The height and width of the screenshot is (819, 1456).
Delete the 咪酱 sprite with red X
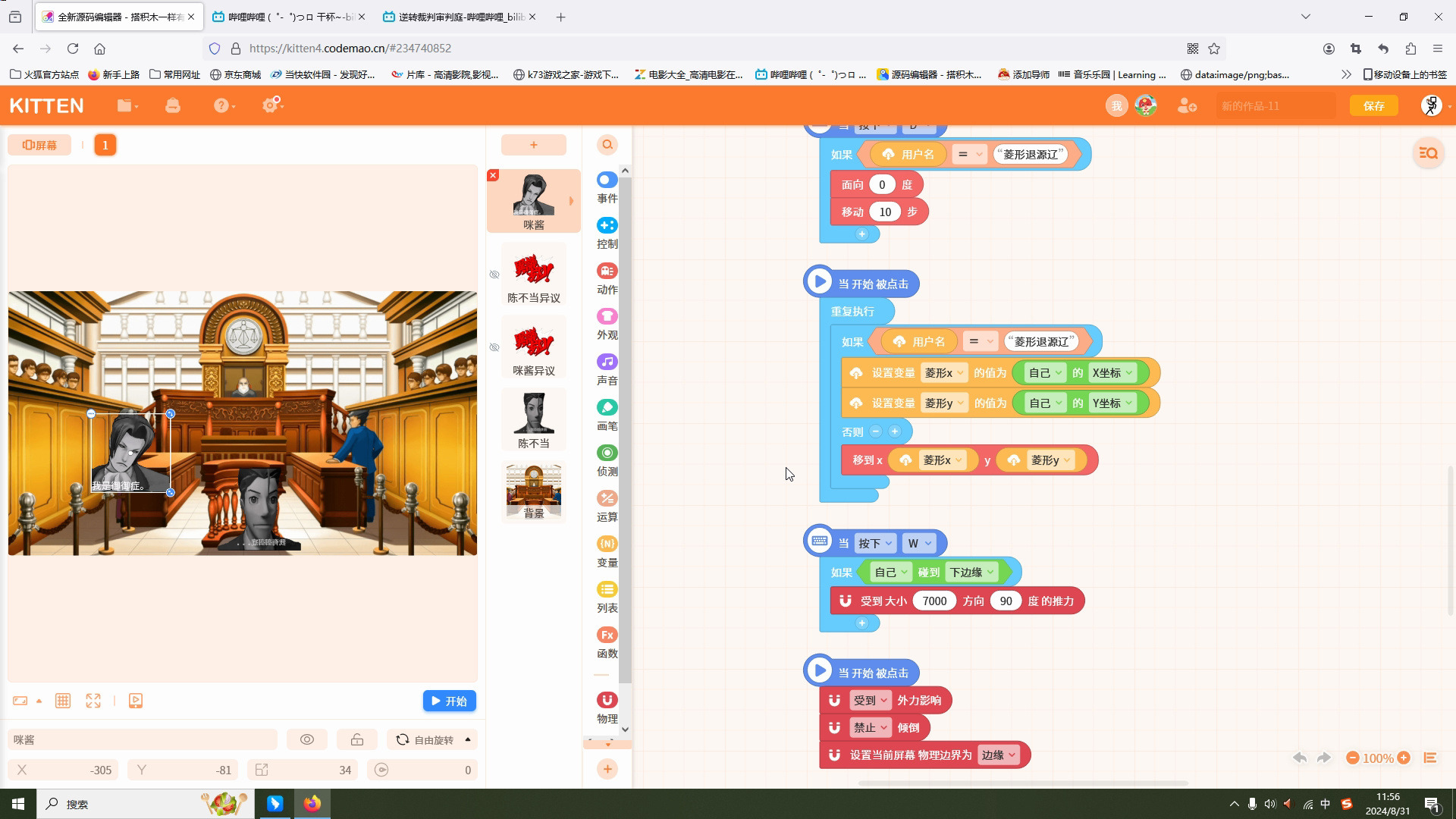pyautogui.click(x=493, y=175)
